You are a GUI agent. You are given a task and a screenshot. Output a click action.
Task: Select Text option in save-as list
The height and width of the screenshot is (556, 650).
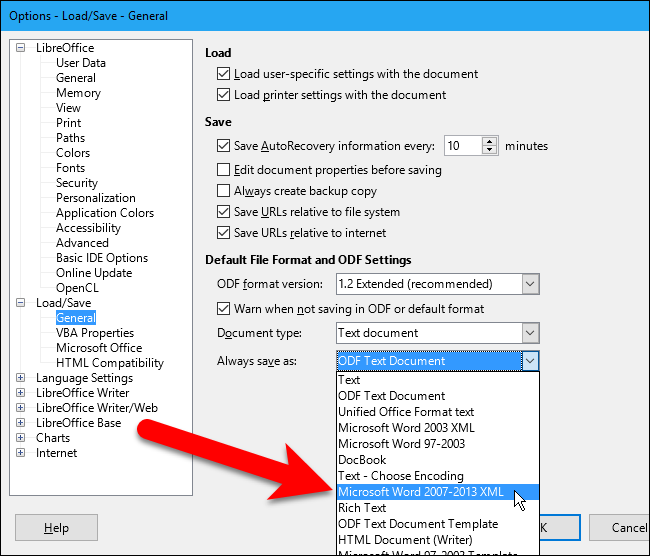(437, 380)
